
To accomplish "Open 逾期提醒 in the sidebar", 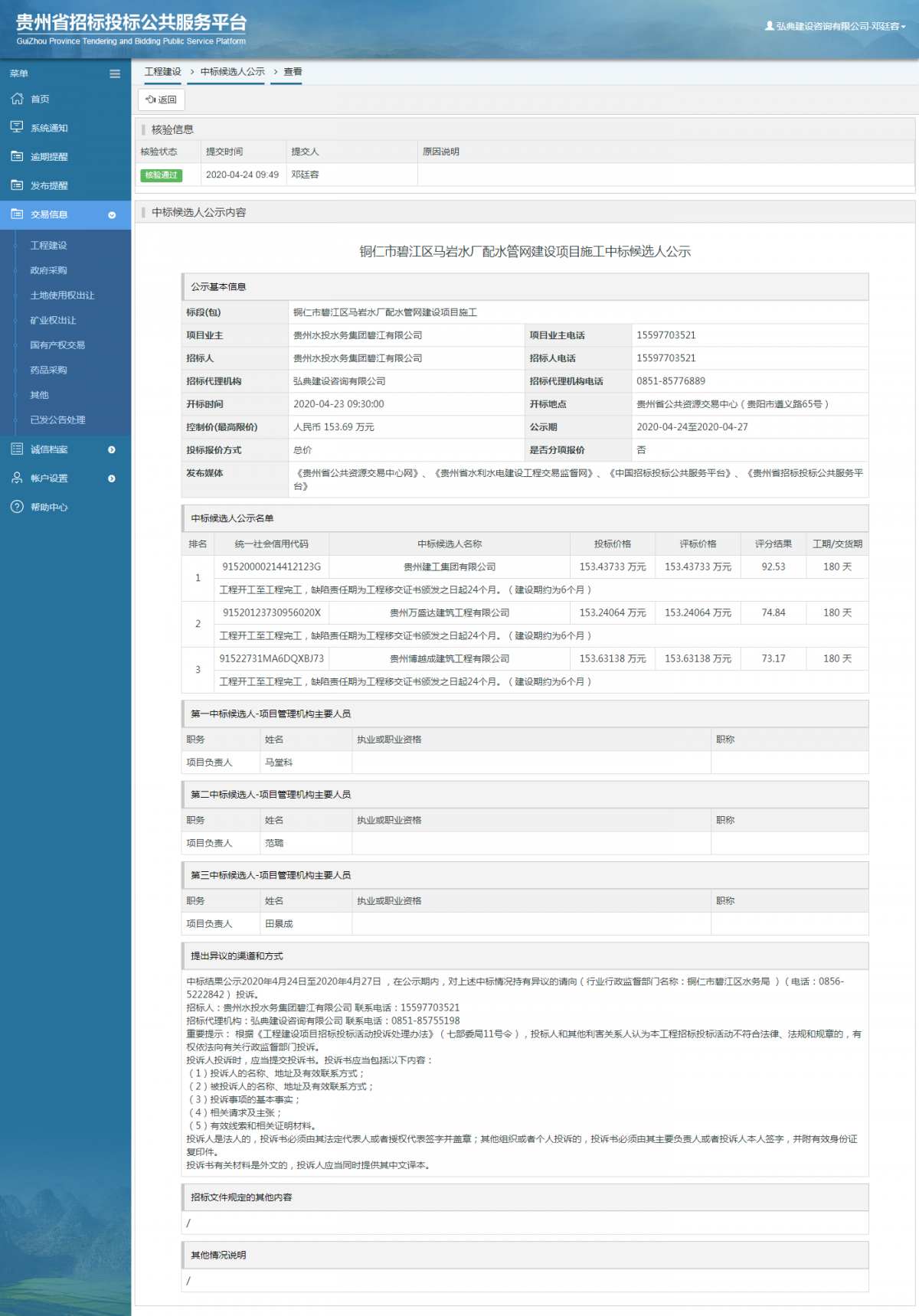I will (49, 157).
